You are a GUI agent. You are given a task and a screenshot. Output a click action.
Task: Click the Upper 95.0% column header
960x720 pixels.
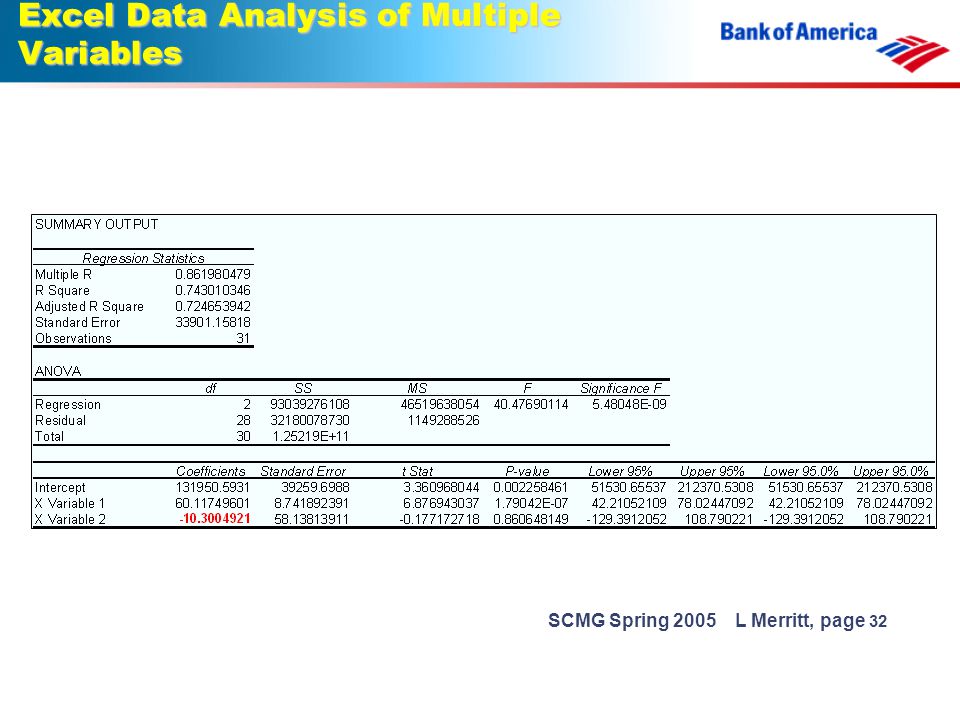pyautogui.click(x=891, y=471)
